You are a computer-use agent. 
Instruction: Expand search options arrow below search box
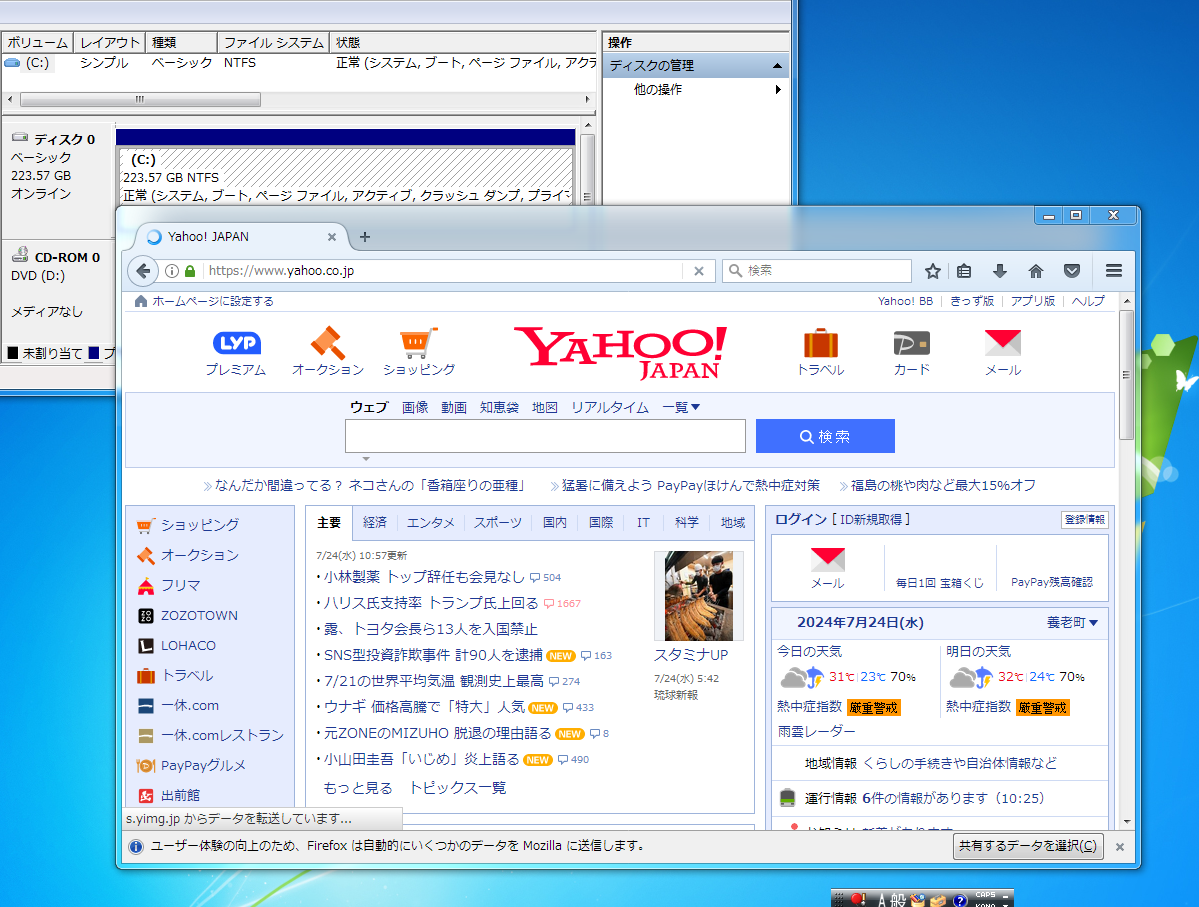pyautogui.click(x=366, y=459)
